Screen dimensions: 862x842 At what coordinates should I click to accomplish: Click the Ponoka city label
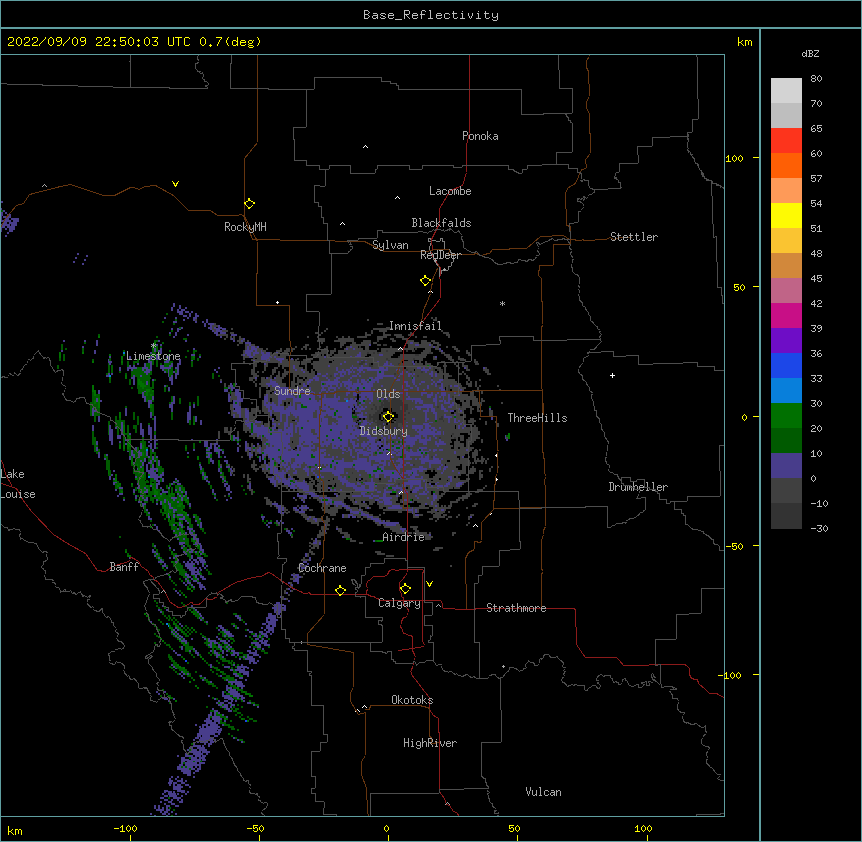(480, 136)
